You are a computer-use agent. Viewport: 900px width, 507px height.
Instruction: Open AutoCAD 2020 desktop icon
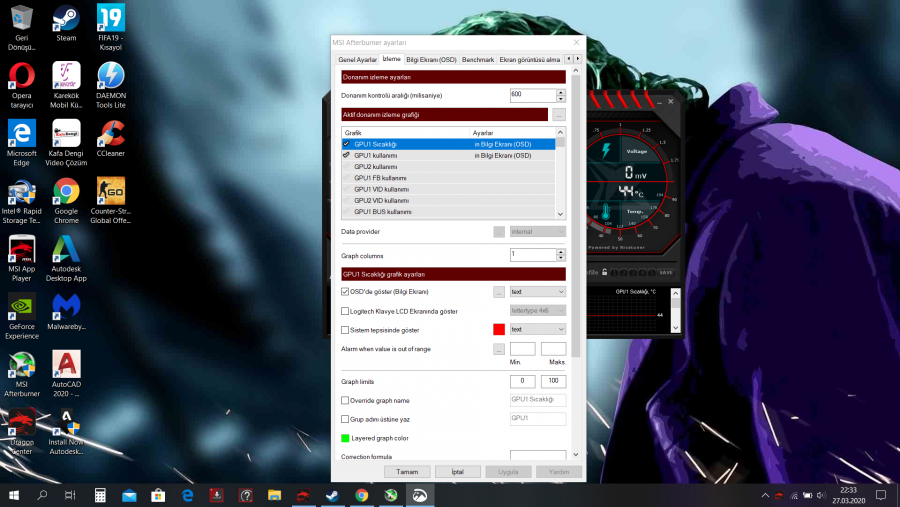click(x=66, y=374)
